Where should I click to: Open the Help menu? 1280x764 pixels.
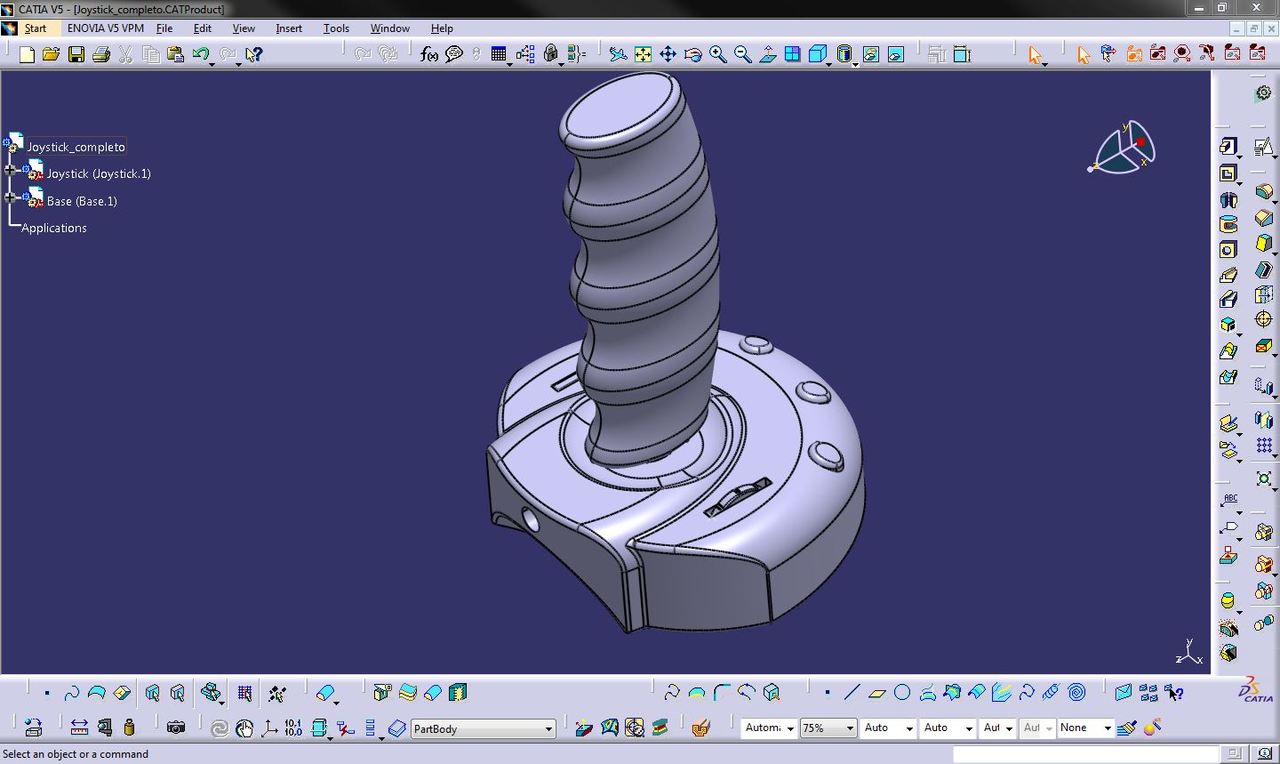pos(442,28)
